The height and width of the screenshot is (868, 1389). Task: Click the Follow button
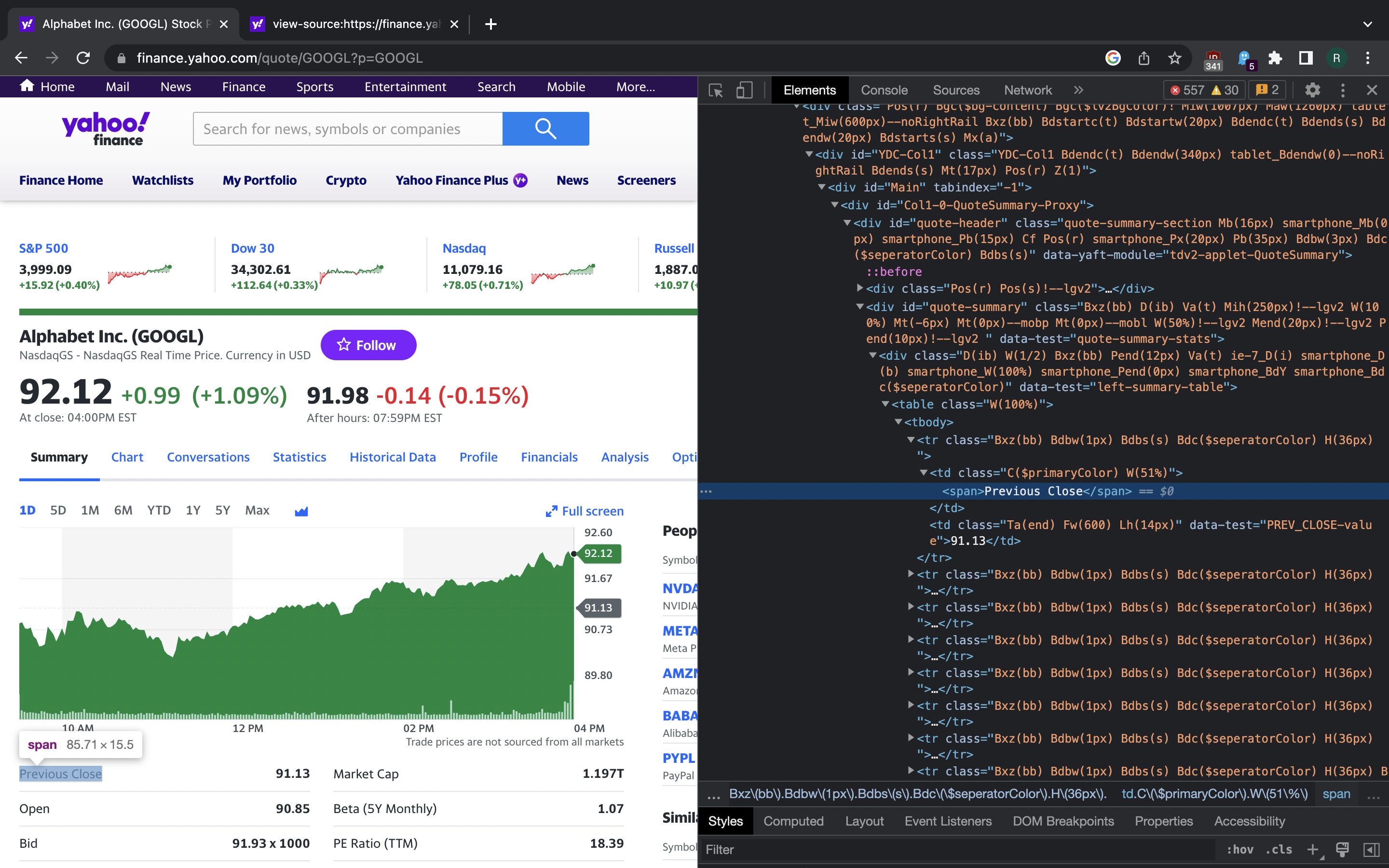tap(368, 345)
